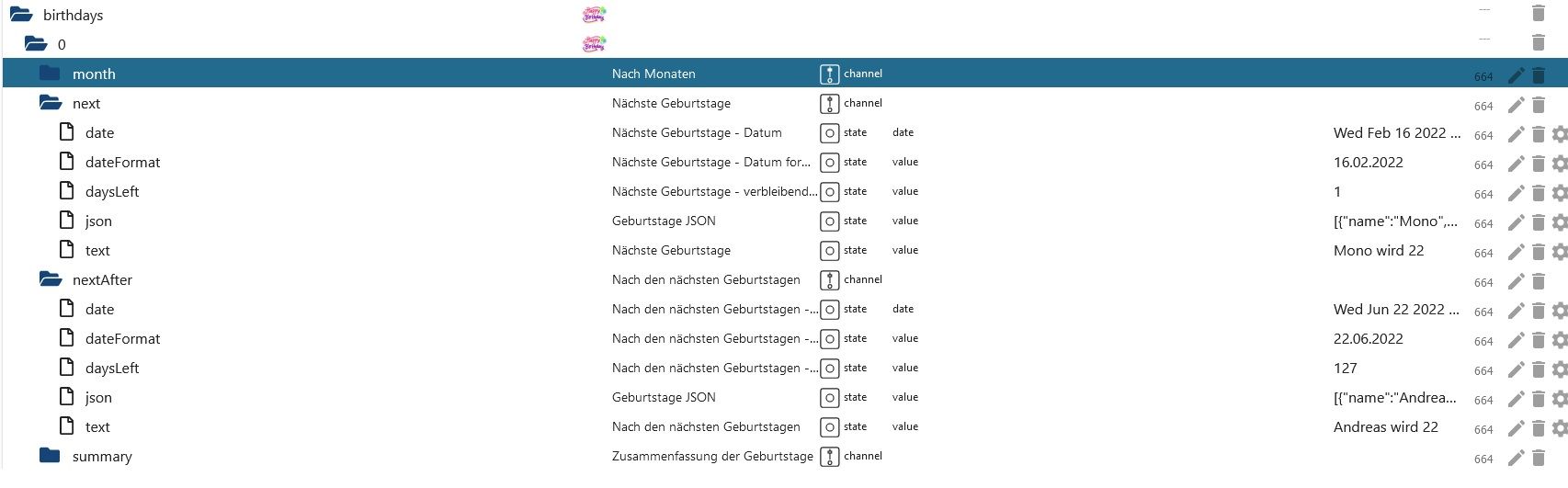The image size is (1568, 488).
Task: Delete the birthdays root folder via trash icon
Action: (1538, 13)
